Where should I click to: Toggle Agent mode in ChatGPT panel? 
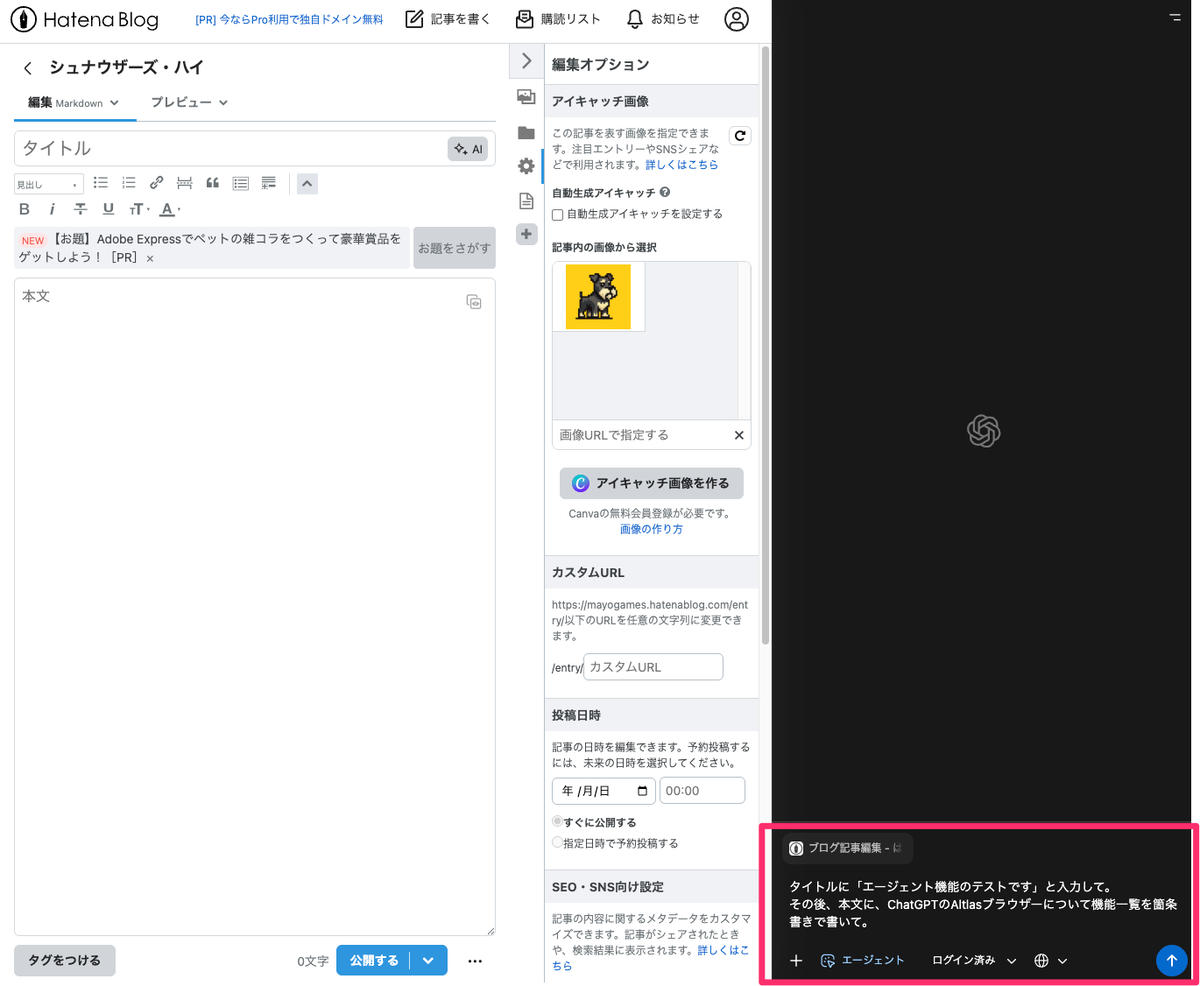pos(861,960)
